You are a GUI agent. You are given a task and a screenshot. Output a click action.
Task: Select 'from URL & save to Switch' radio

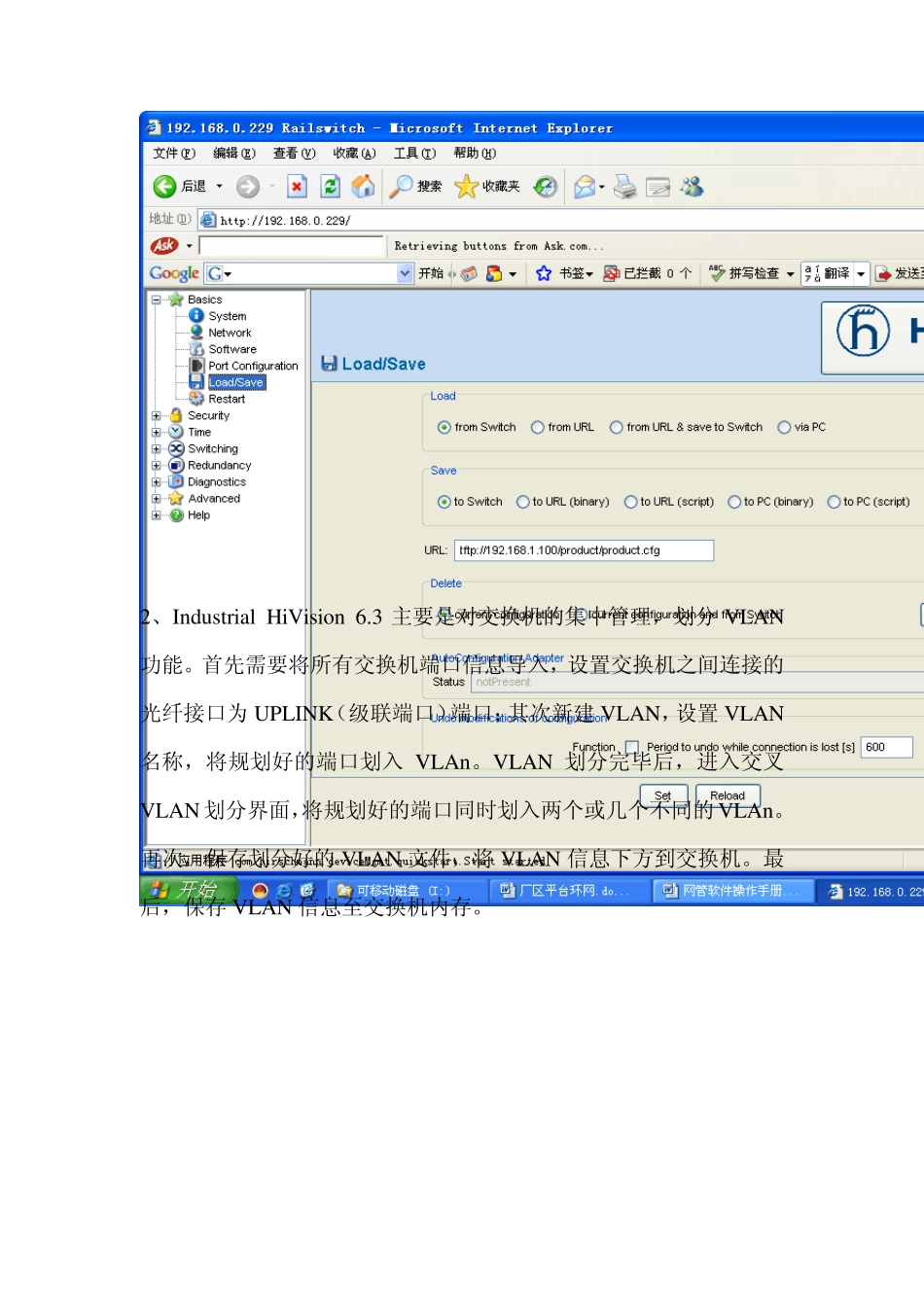616,427
